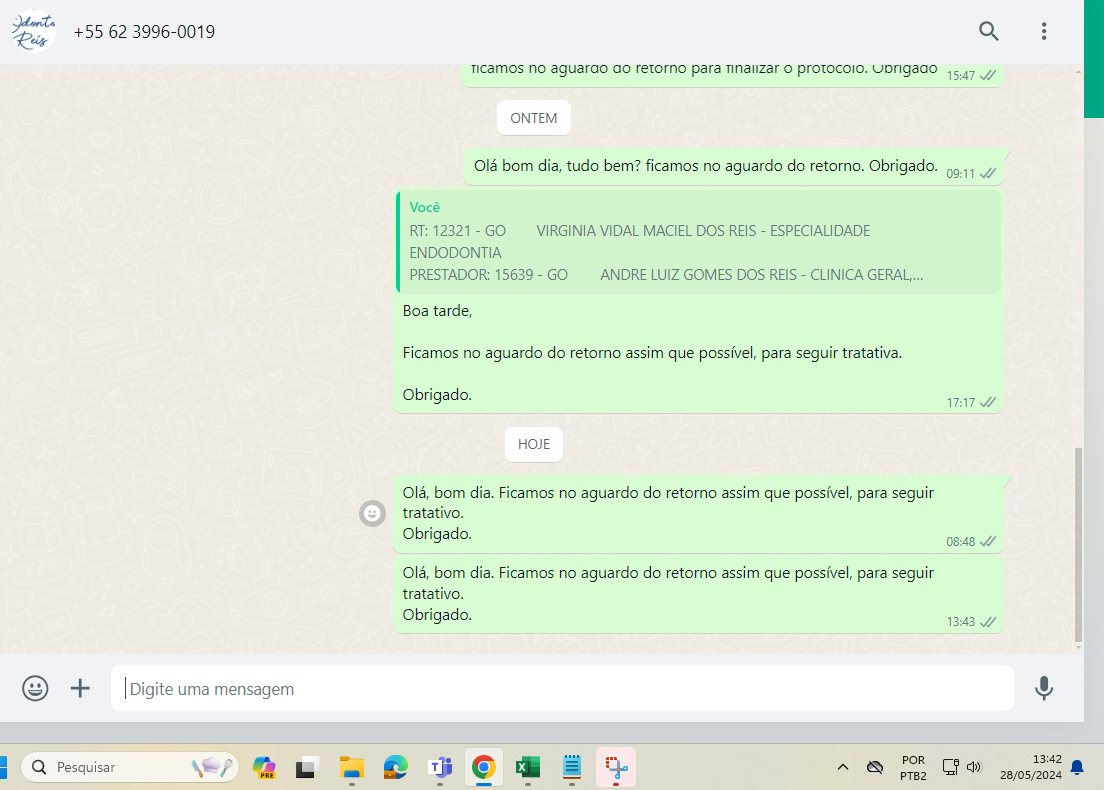Start voice message with microphone icon

(1043, 688)
